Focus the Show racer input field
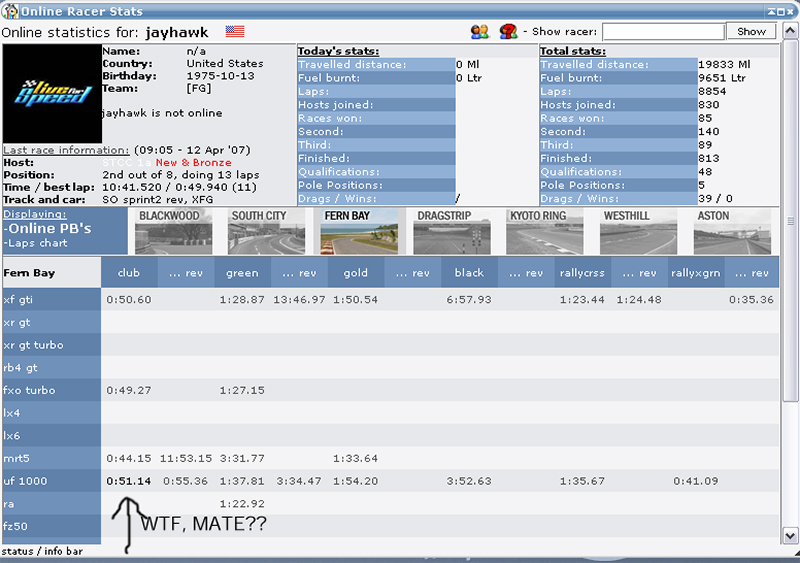800x563 pixels. pos(663,32)
